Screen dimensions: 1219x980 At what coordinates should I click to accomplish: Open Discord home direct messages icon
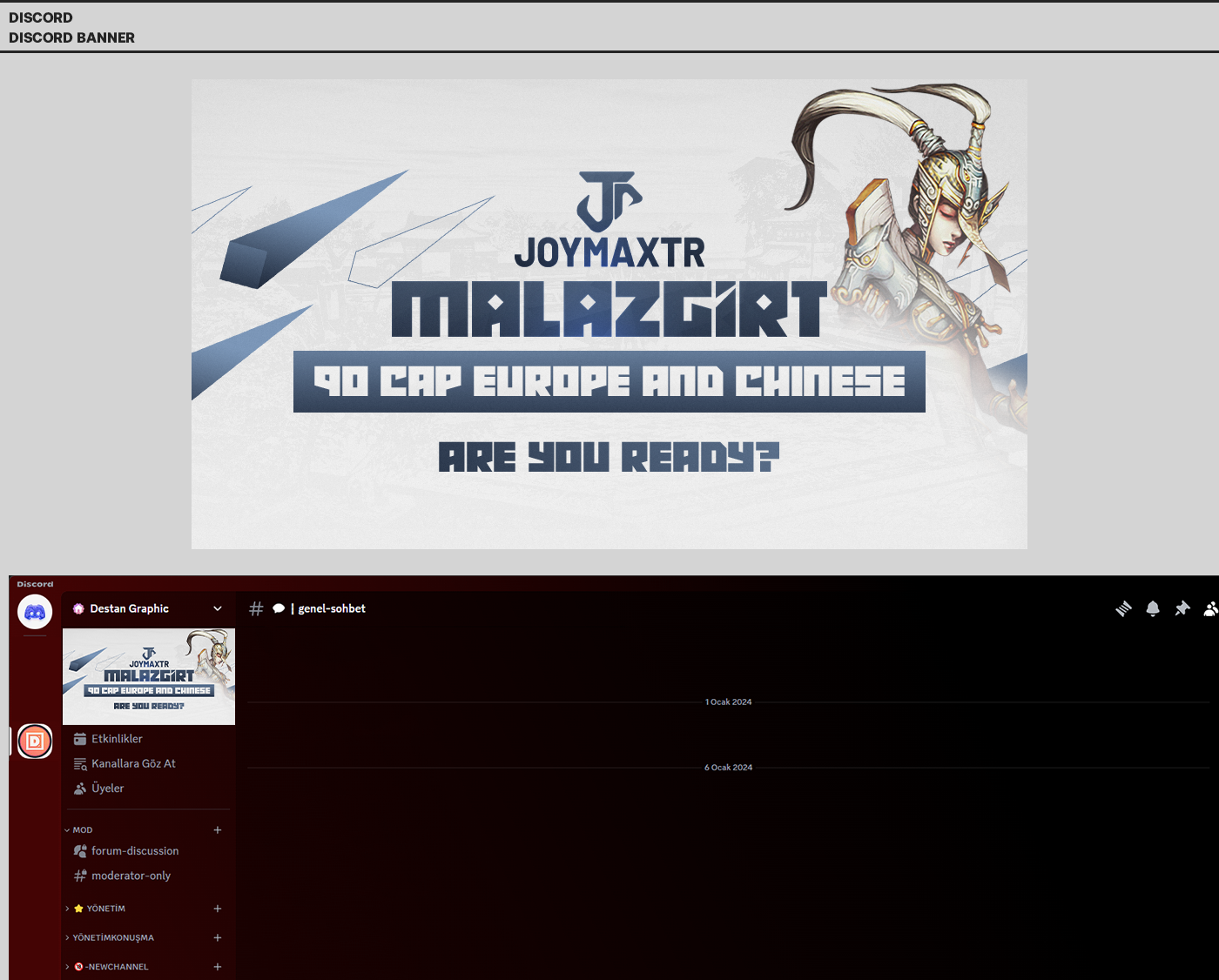[35, 612]
